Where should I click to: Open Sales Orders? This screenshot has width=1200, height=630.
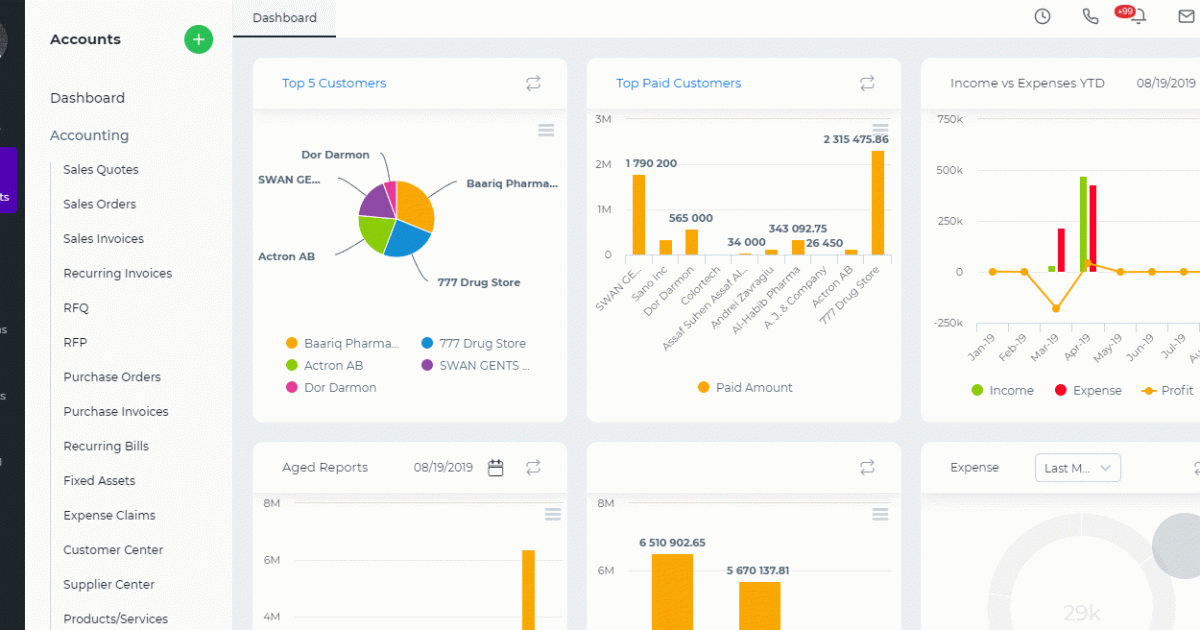(x=99, y=204)
